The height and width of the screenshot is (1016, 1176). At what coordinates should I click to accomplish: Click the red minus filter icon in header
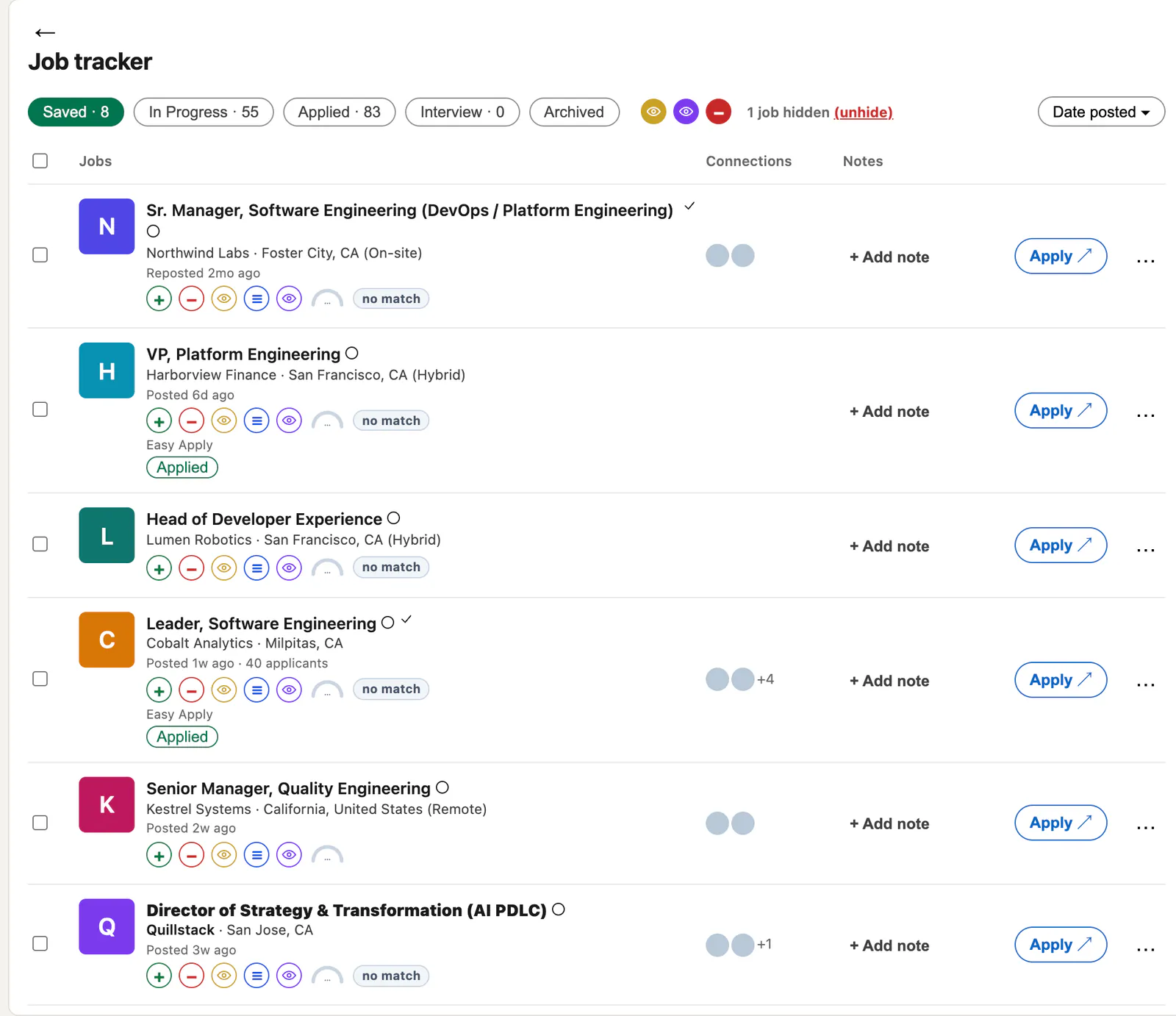[x=718, y=112]
